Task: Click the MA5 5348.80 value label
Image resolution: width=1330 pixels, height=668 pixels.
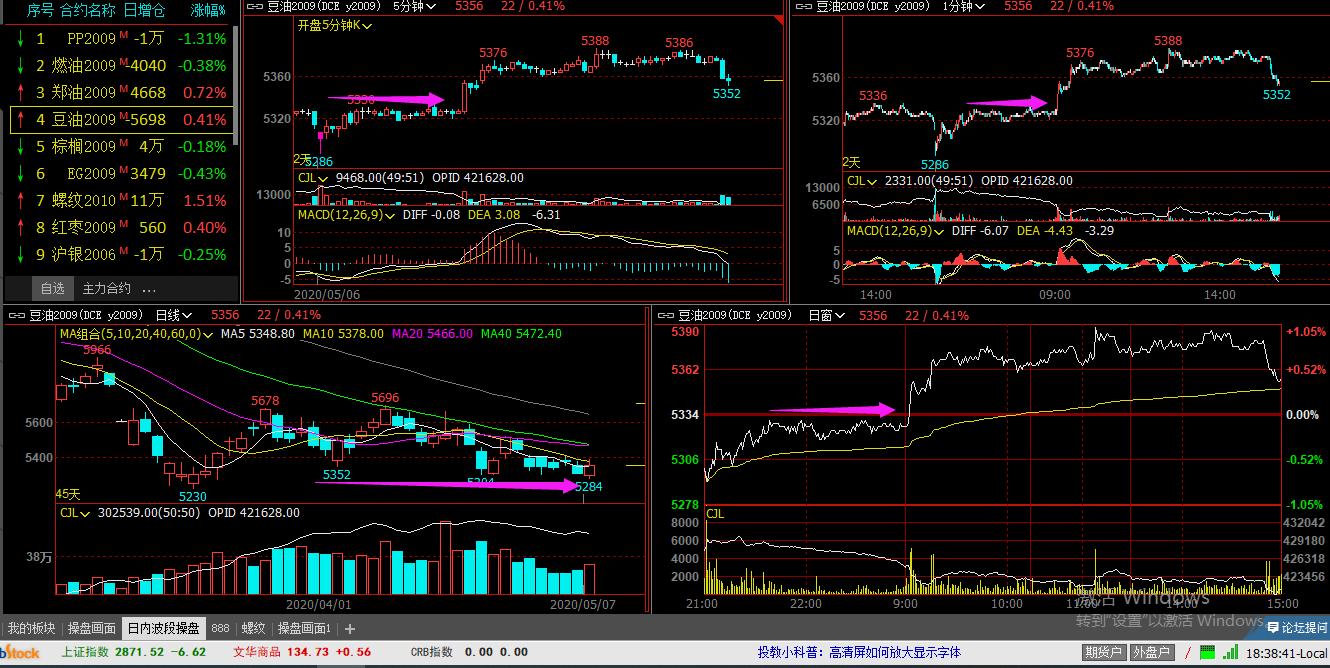Action: click(x=258, y=334)
